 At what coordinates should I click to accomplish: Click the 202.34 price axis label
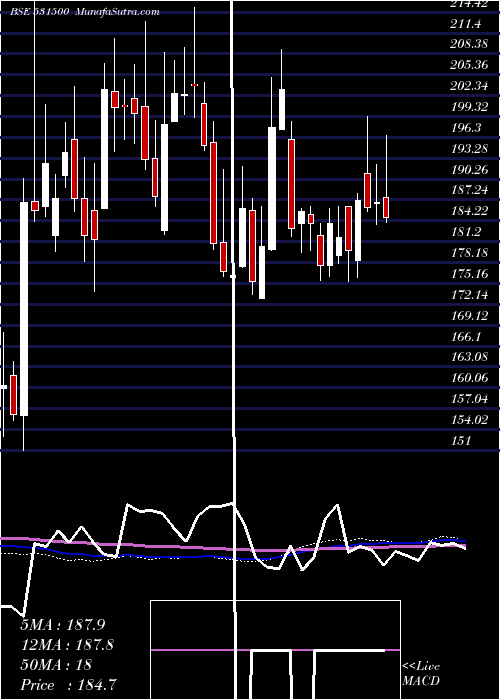[x=470, y=86]
